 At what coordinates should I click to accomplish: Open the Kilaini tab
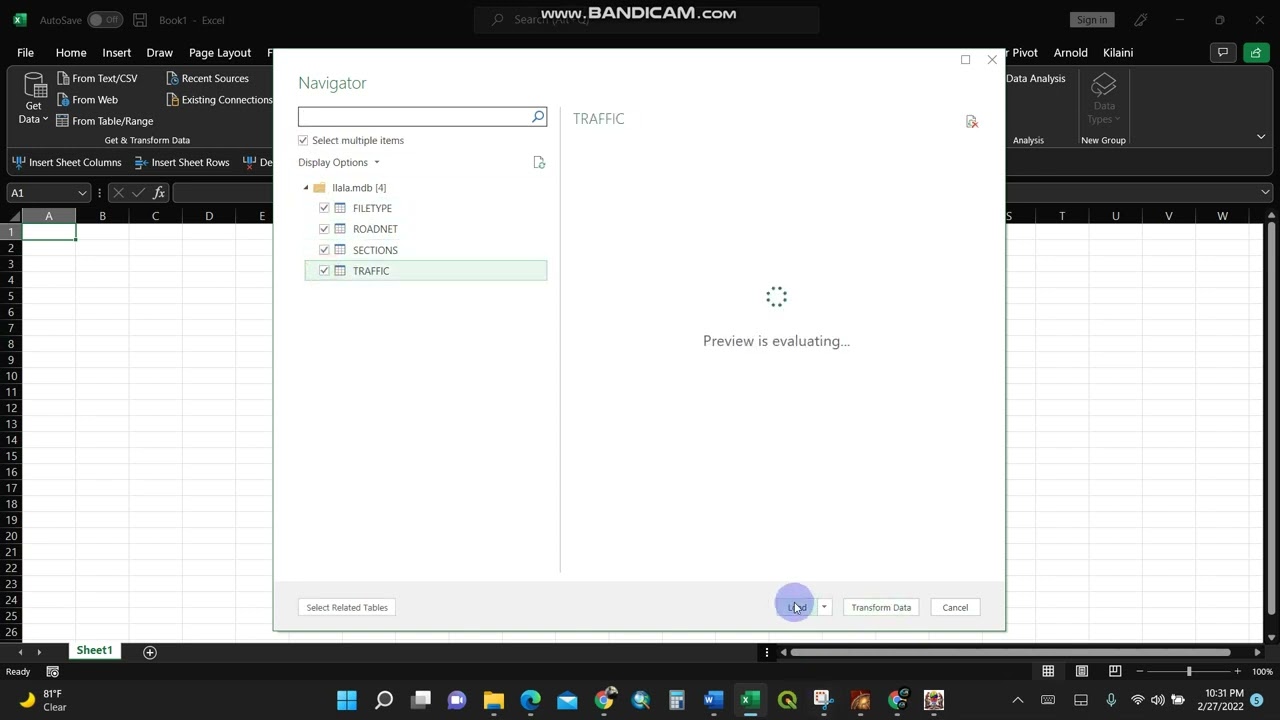[1118, 53]
